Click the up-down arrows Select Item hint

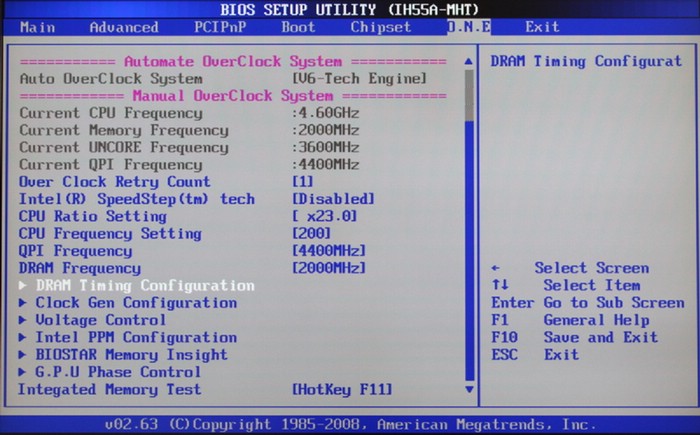566,285
